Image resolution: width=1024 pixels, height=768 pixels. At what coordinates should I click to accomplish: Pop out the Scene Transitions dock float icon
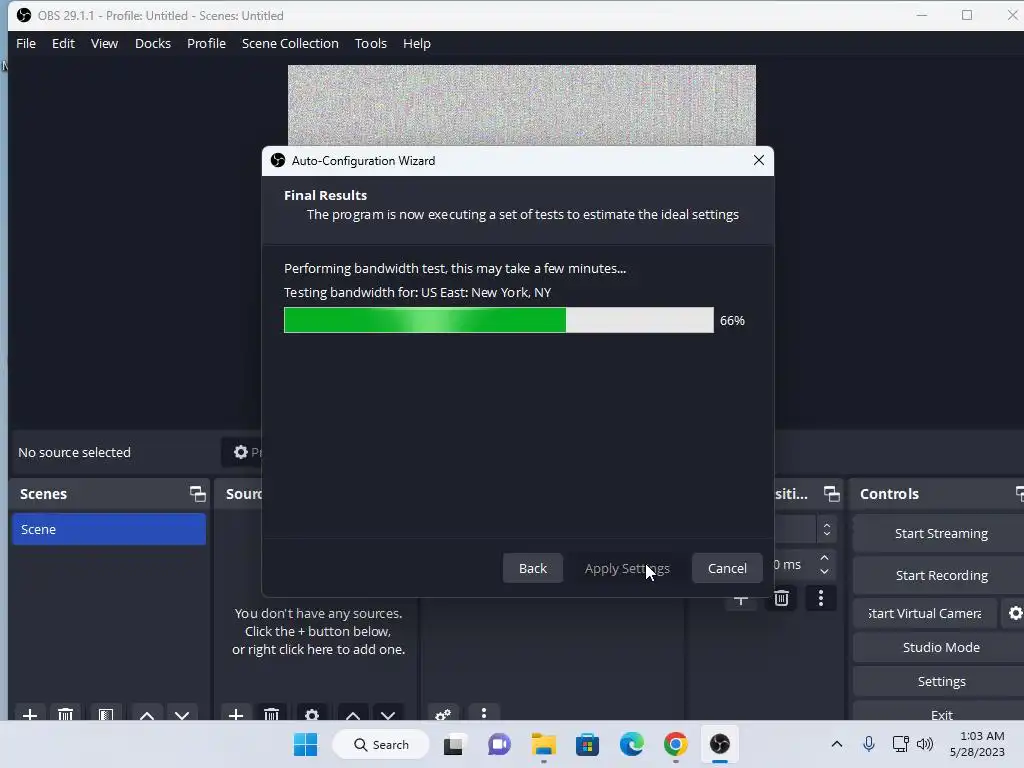coord(831,494)
